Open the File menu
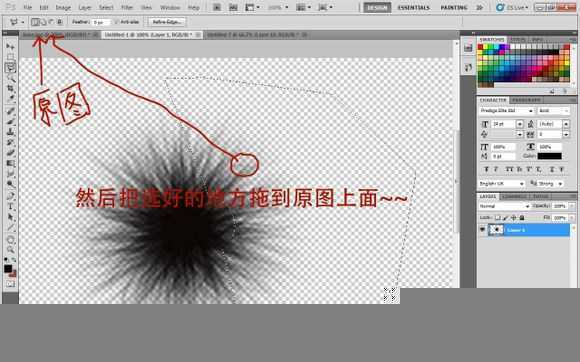Image resolution: width=580 pixels, height=362 pixels. (28, 7)
